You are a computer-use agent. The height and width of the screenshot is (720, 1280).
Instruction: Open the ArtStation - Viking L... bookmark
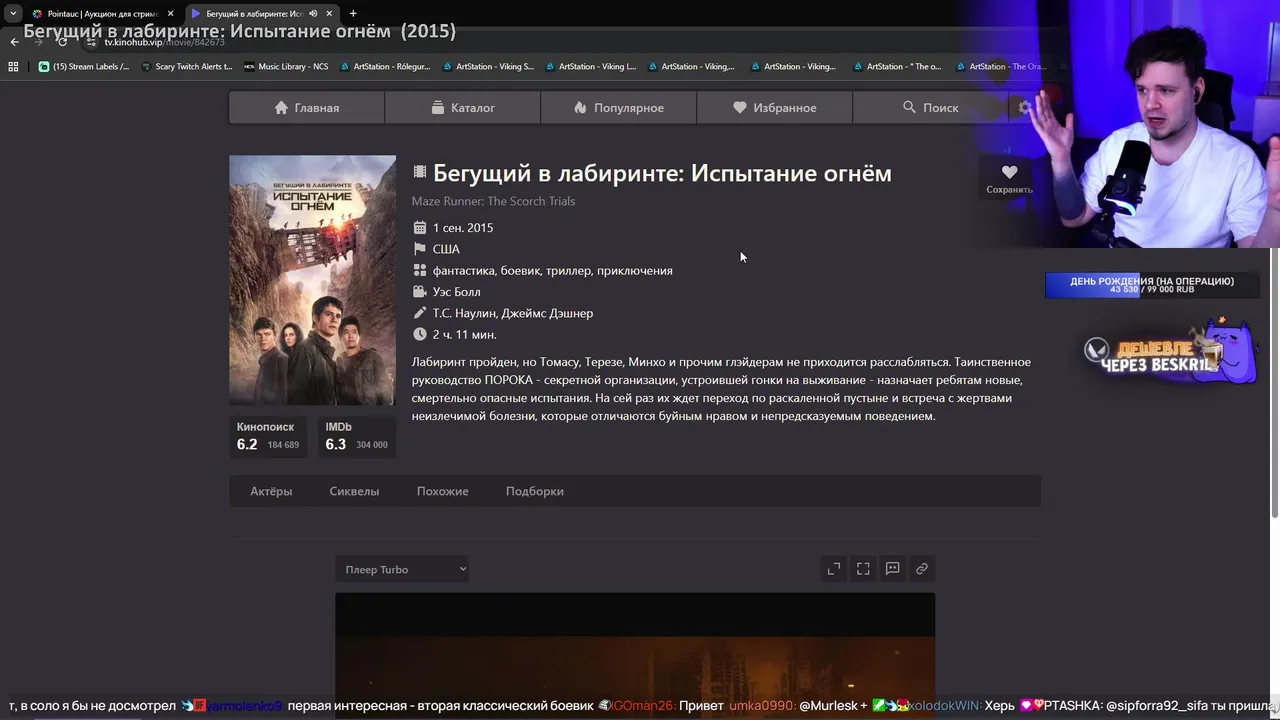click(591, 67)
